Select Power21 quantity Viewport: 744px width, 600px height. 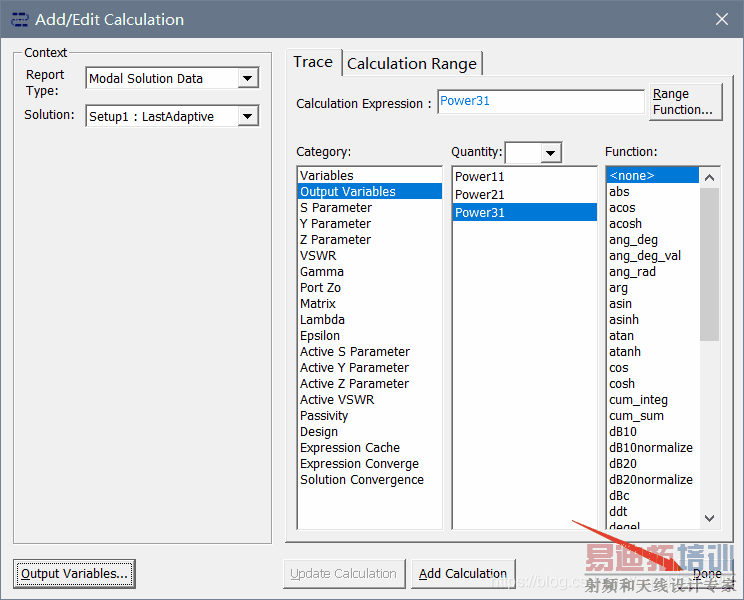[525, 194]
